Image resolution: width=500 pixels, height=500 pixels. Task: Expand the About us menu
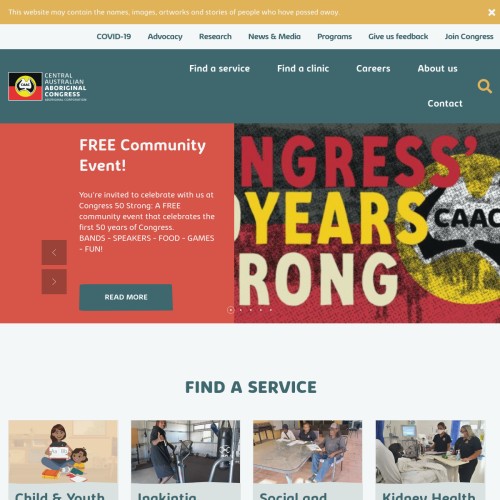437,69
